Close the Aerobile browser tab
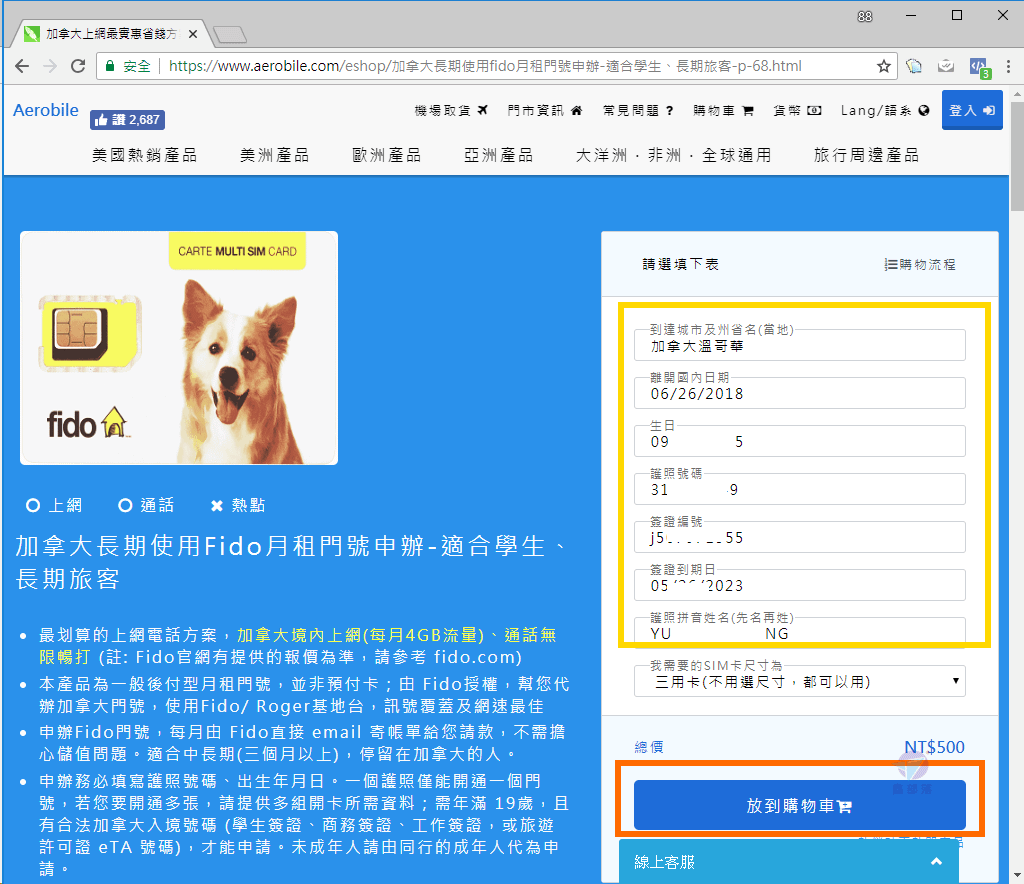Image resolution: width=1024 pixels, height=884 pixels. (x=193, y=34)
